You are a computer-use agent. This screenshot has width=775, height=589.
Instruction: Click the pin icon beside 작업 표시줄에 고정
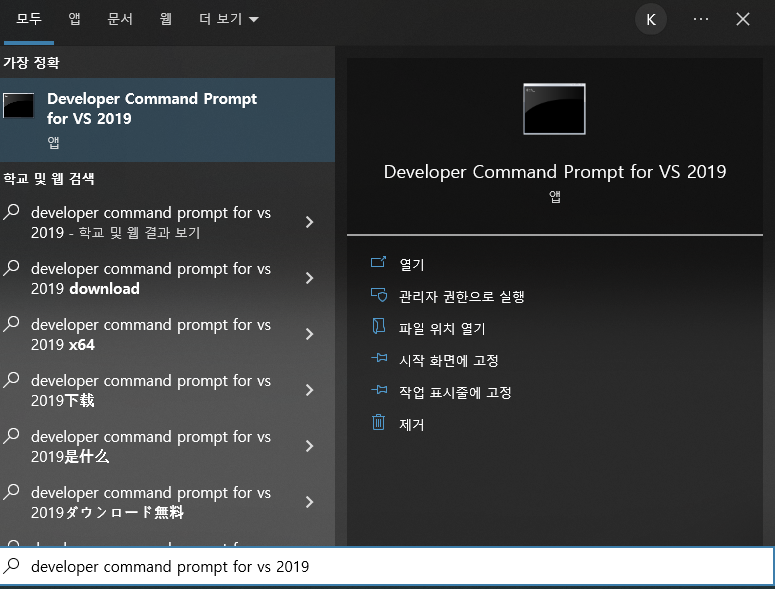tap(379, 390)
